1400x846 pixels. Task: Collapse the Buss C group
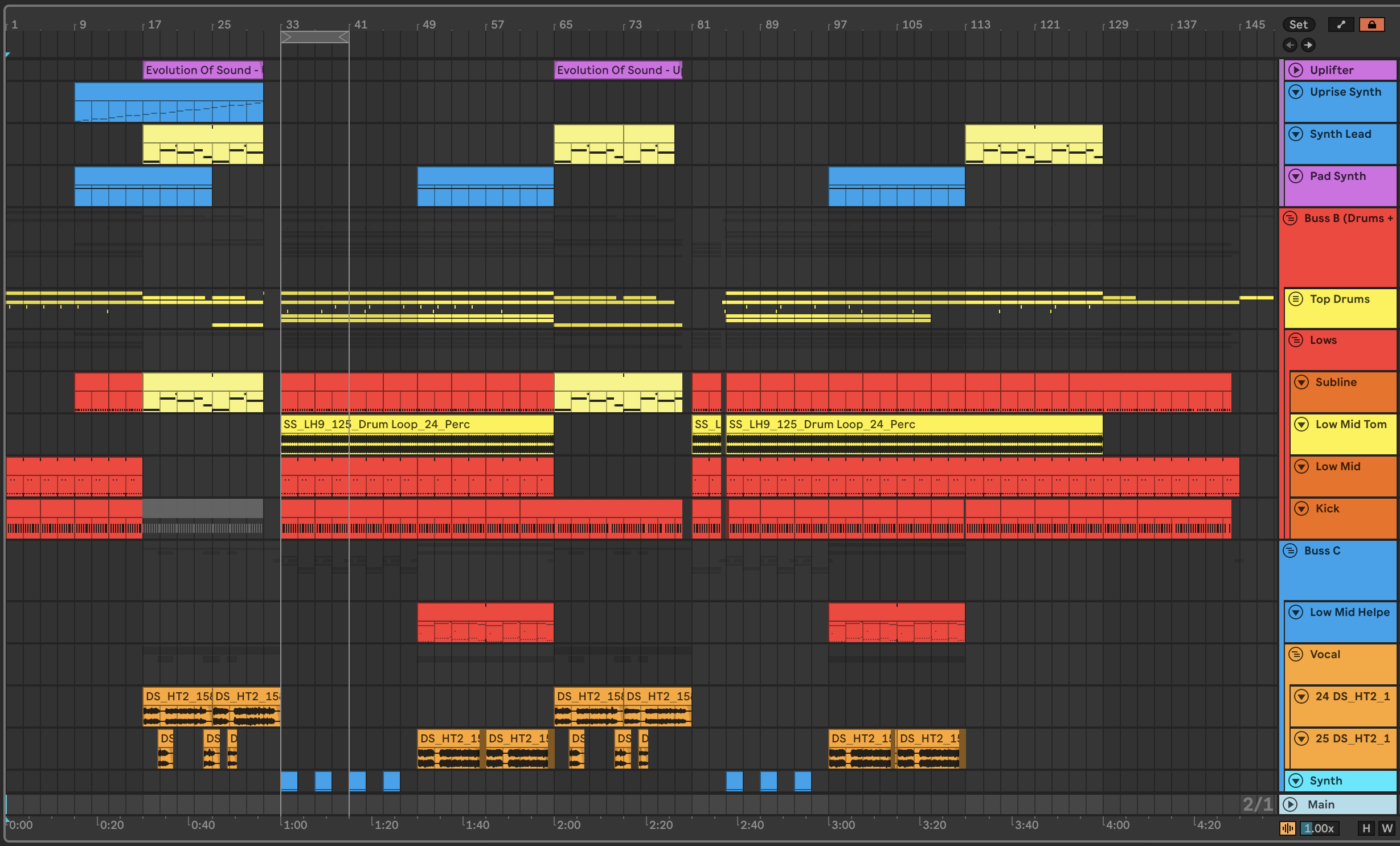1290,551
